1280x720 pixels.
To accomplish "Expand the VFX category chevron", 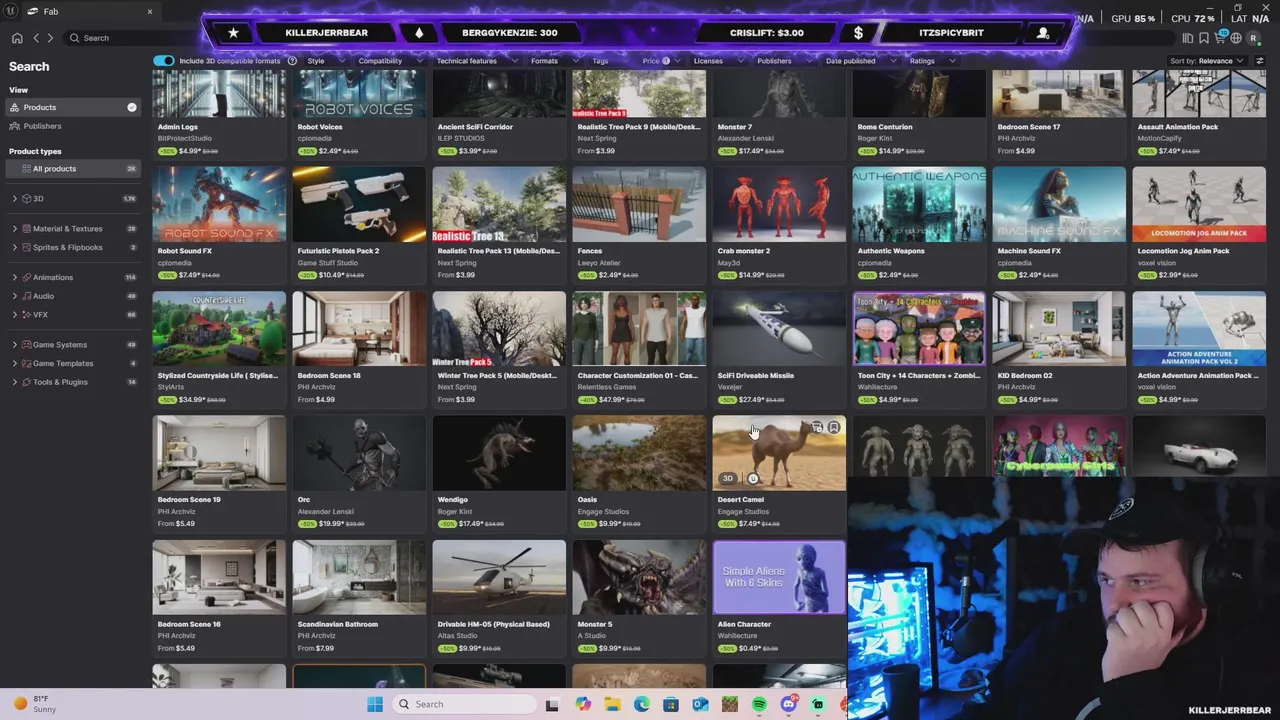I will coord(14,315).
